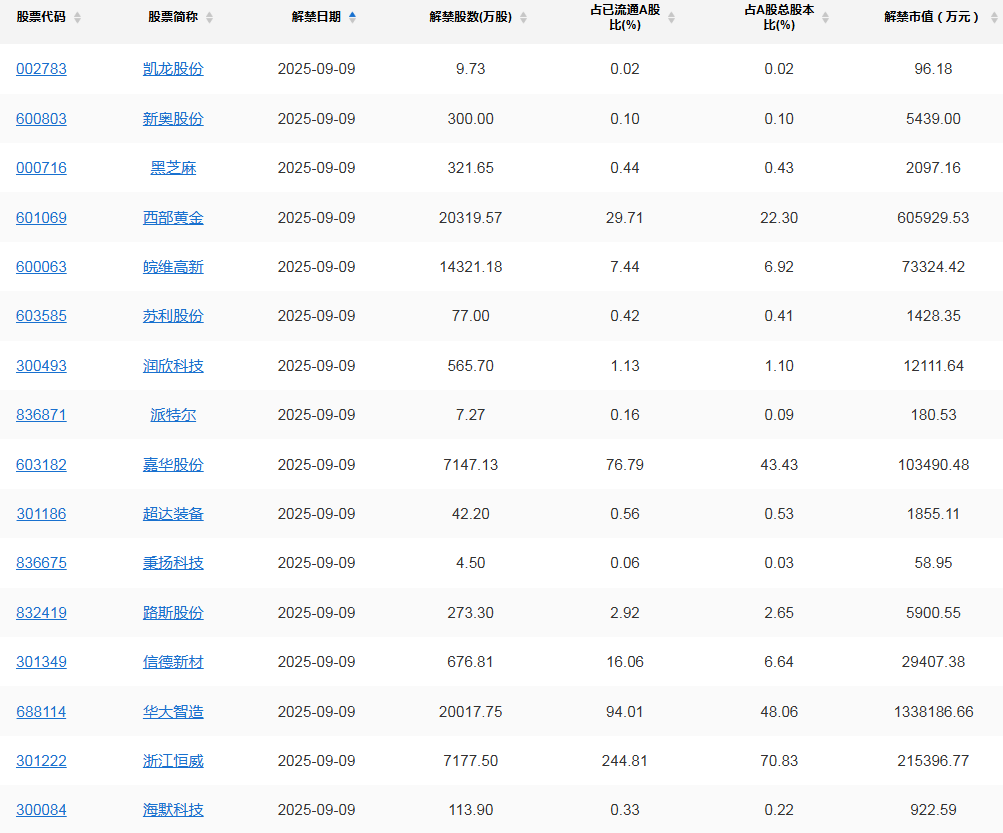This screenshot has width=1003, height=833.
Task: Click stock code 301222
Action: click(41, 761)
